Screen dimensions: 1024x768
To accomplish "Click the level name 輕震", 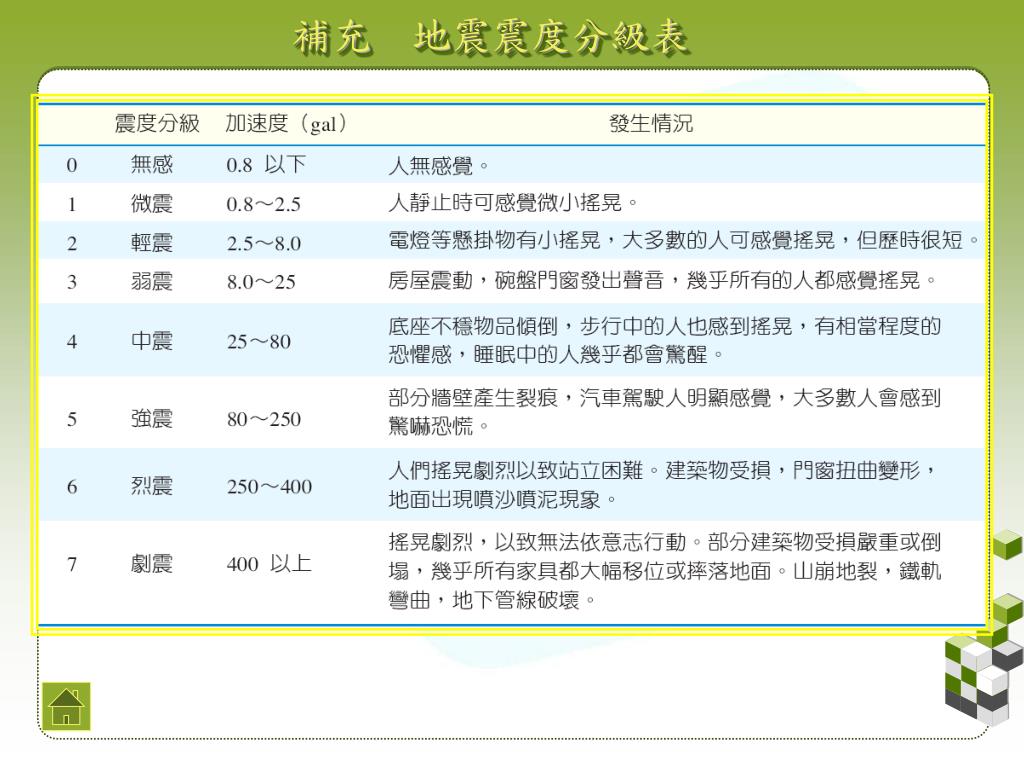I will [x=152, y=243].
